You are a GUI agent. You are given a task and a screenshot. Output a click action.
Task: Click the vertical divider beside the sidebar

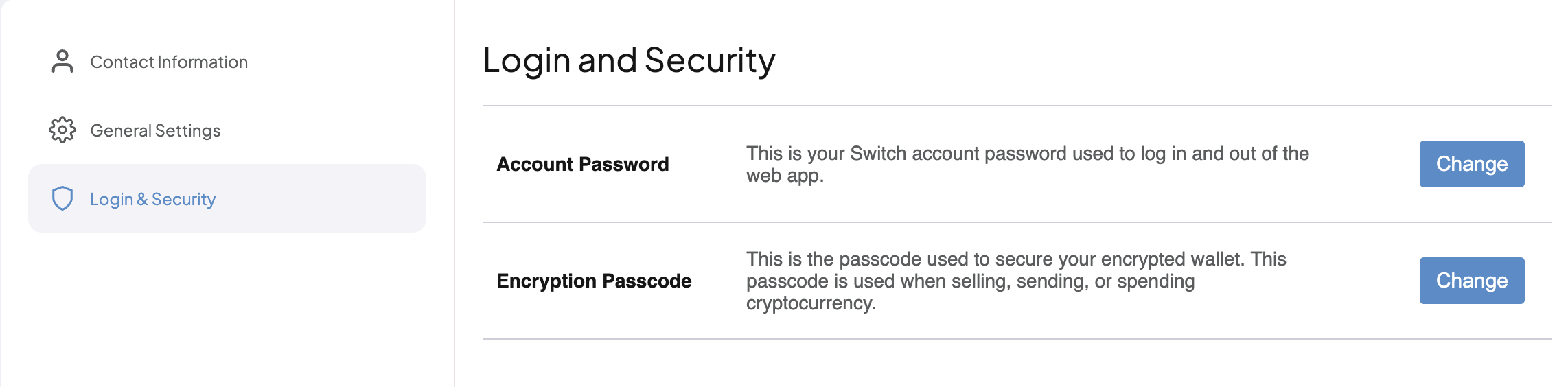[x=454, y=193]
